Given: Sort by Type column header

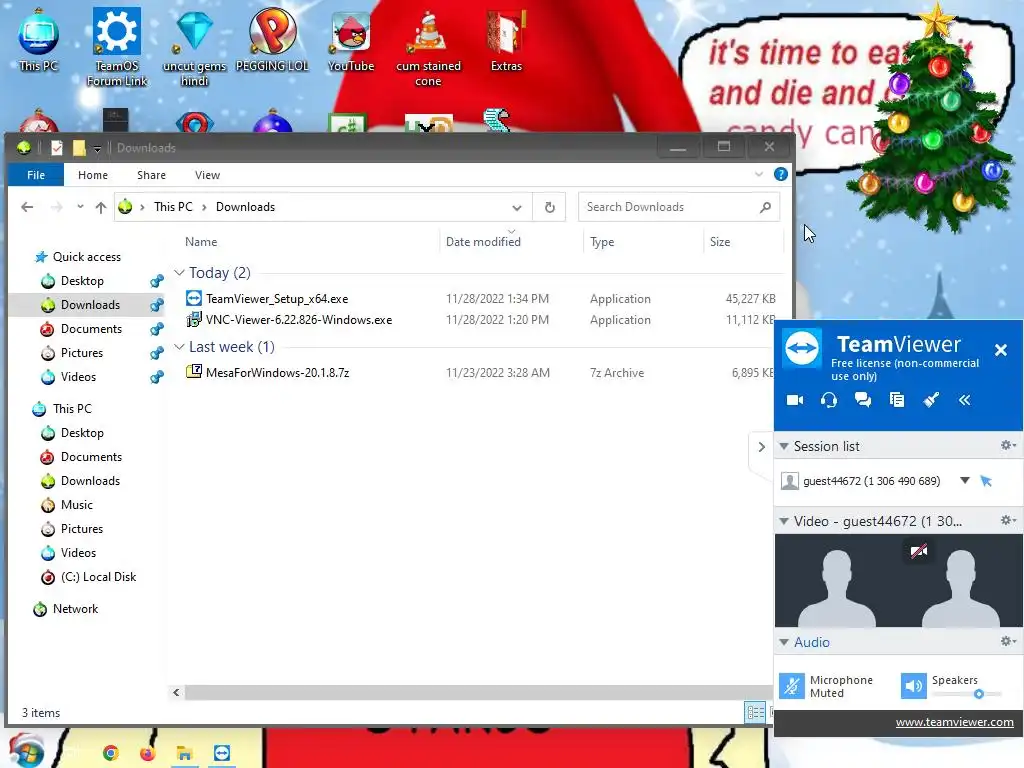Looking at the screenshot, I should (601, 242).
